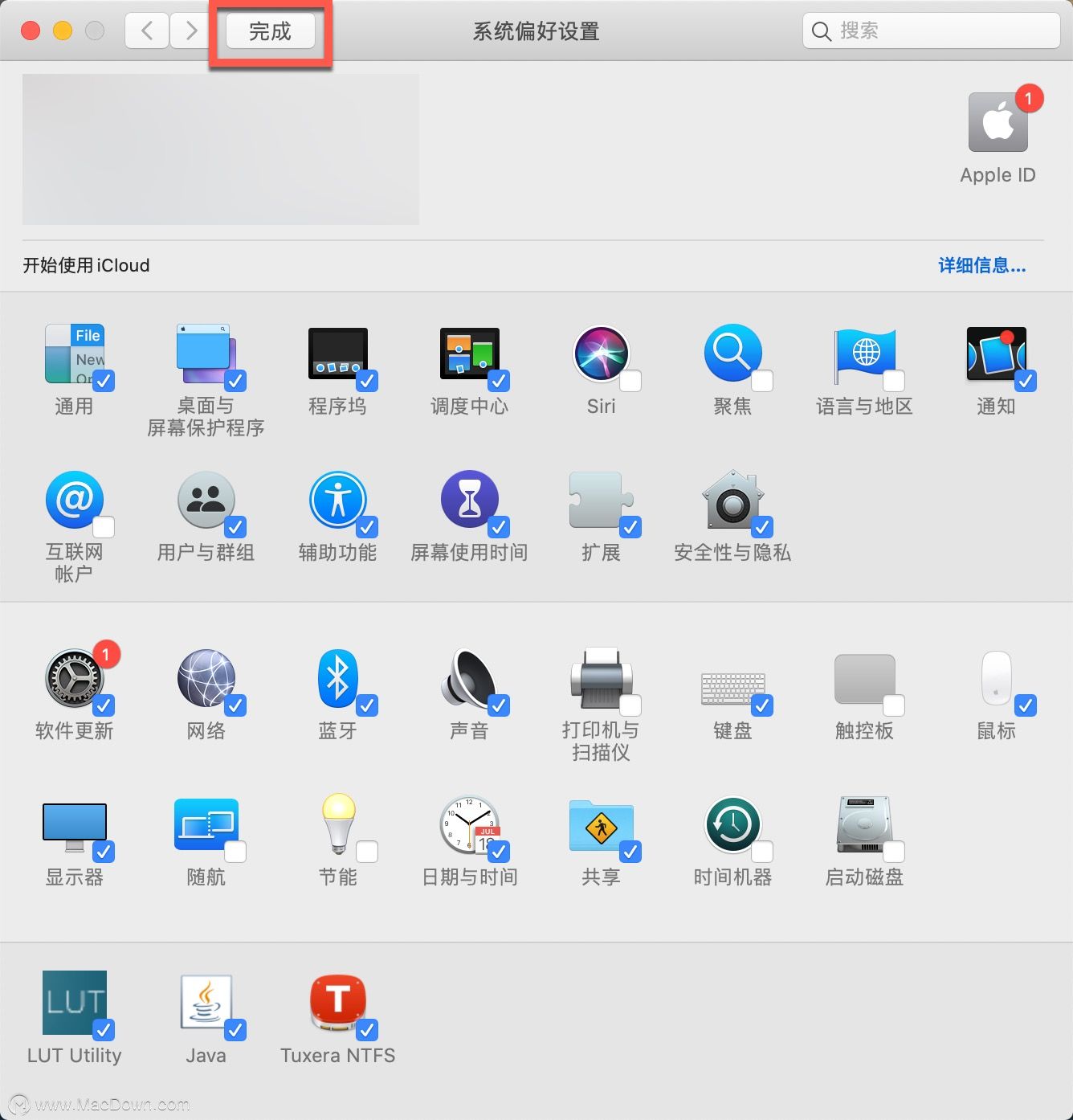Viewport: 1073px width, 1120px height.
Task: Open the Siri preference icon
Action: tap(601, 354)
